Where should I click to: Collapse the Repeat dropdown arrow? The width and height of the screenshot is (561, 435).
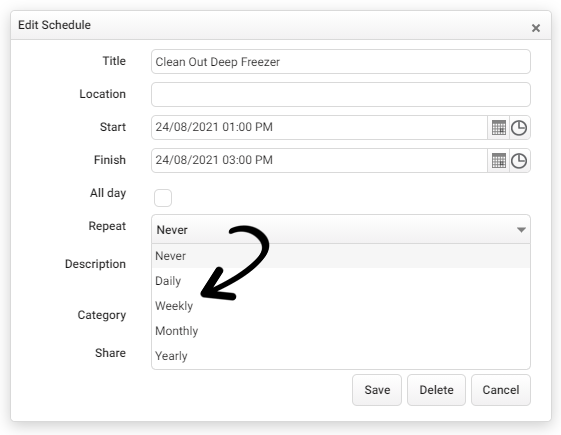click(x=521, y=230)
